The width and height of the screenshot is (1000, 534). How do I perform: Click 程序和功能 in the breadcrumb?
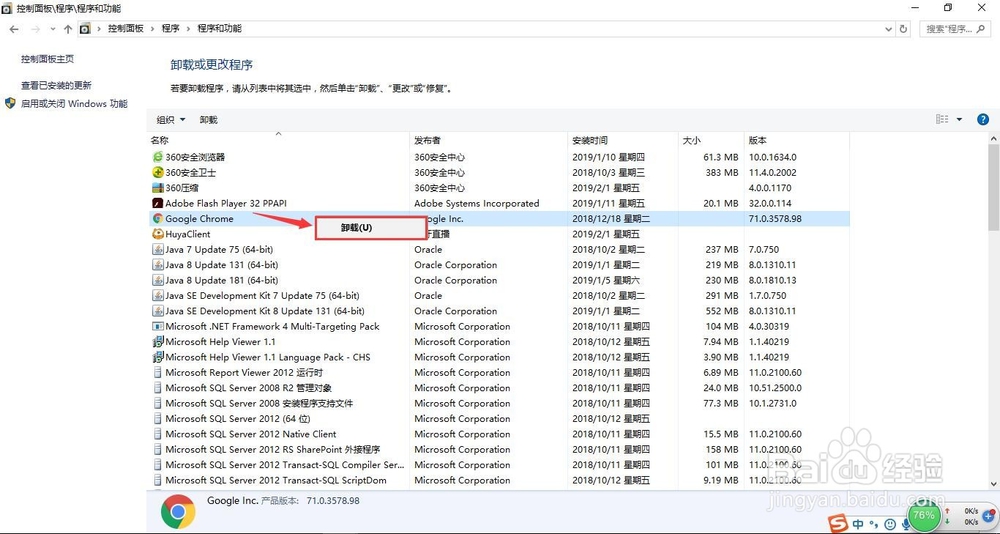[219, 29]
